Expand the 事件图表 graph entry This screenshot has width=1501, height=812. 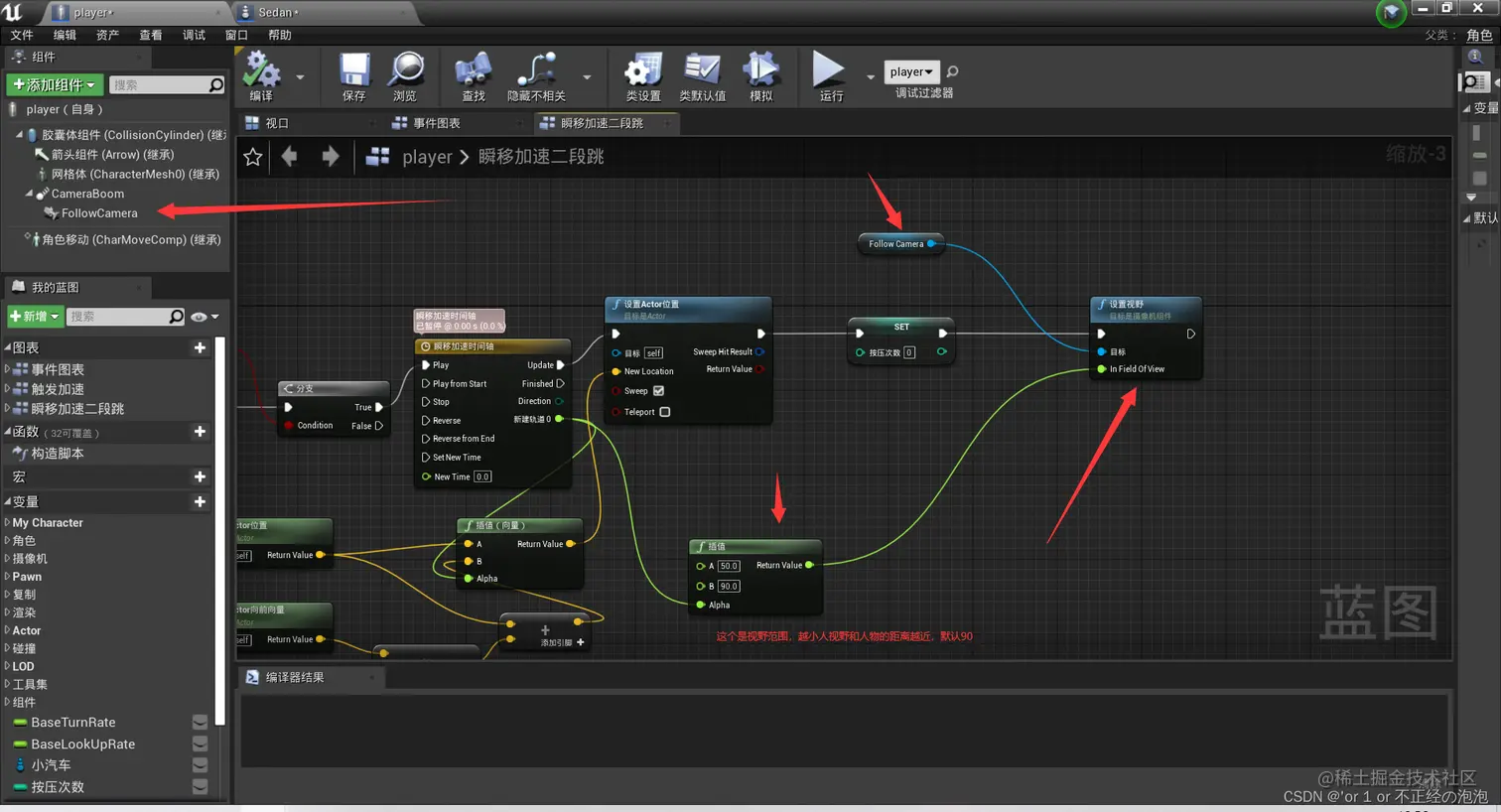tap(7, 369)
